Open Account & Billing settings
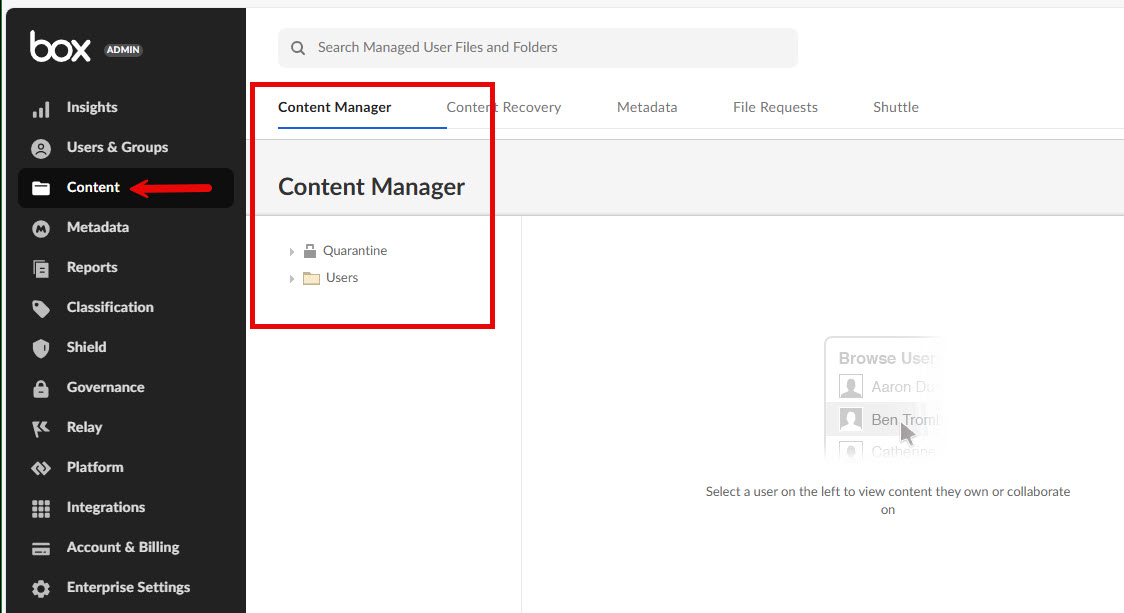The width and height of the screenshot is (1124, 613). (x=123, y=548)
